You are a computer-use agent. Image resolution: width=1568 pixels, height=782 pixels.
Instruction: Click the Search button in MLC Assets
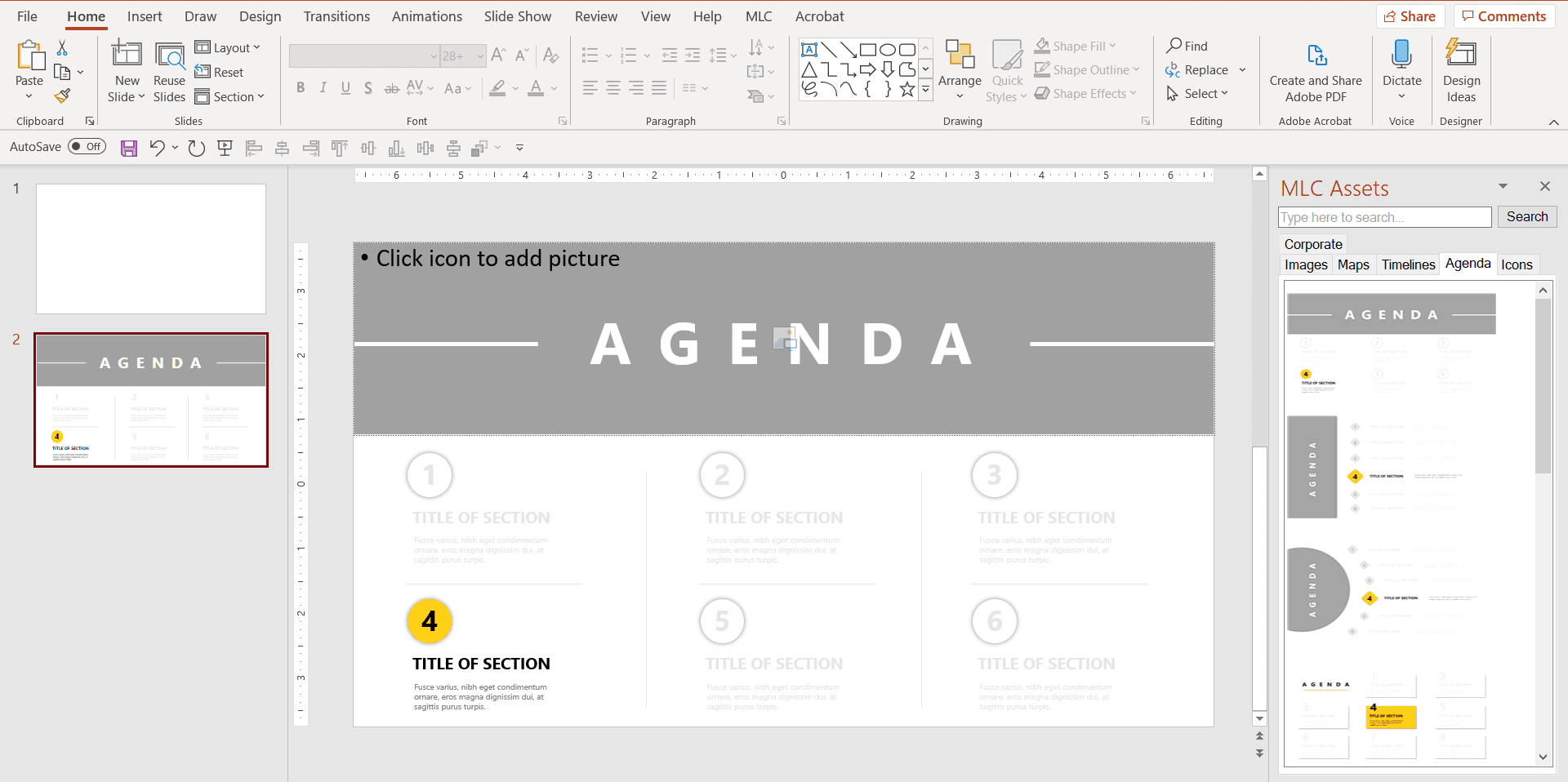pyautogui.click(x=1527, y=217)
